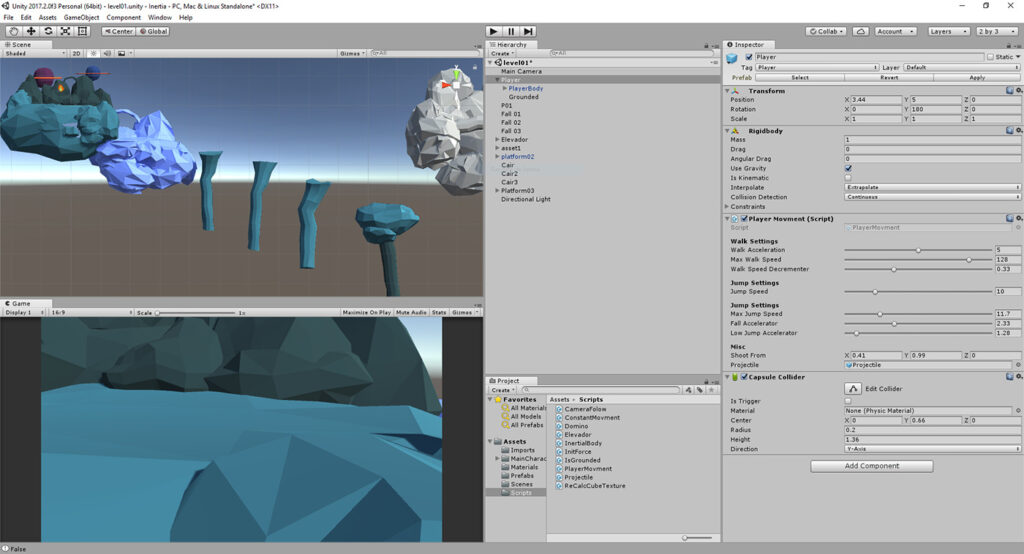Expand the Elevador object in the Hierarchy
Screen dimensions: 1024x554
497,140
